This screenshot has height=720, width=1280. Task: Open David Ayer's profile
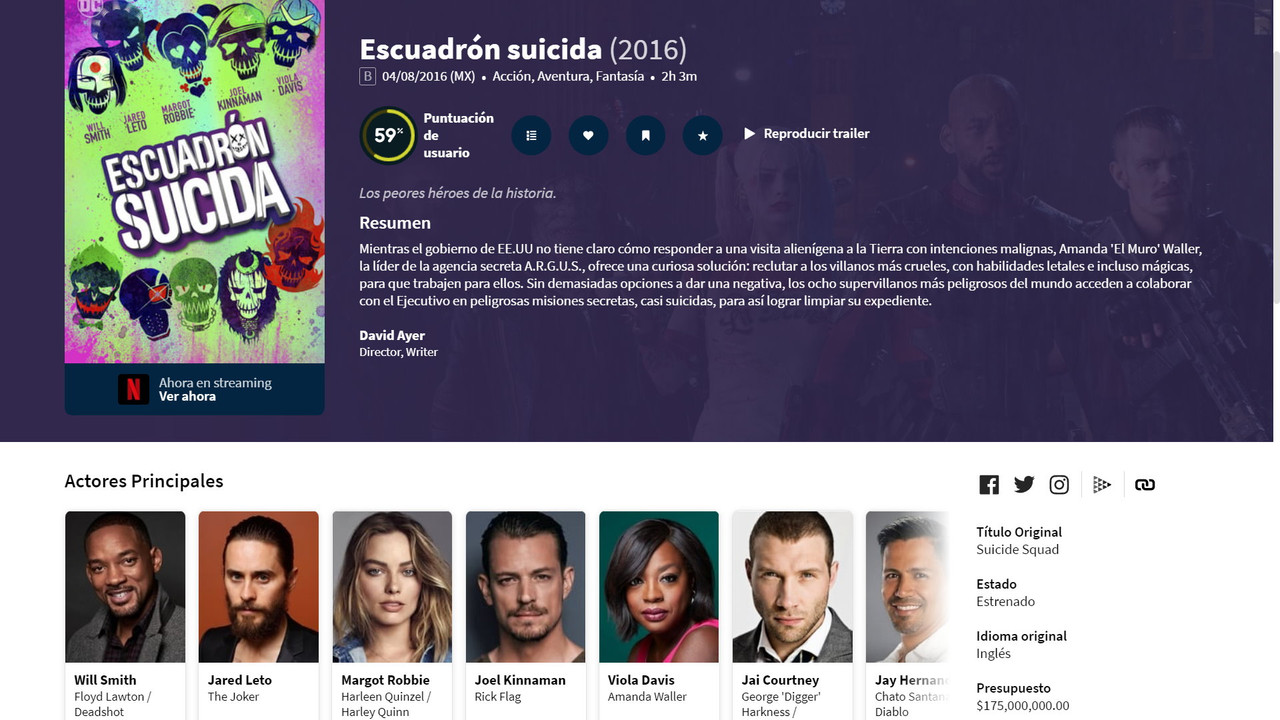tap(392, 335)
